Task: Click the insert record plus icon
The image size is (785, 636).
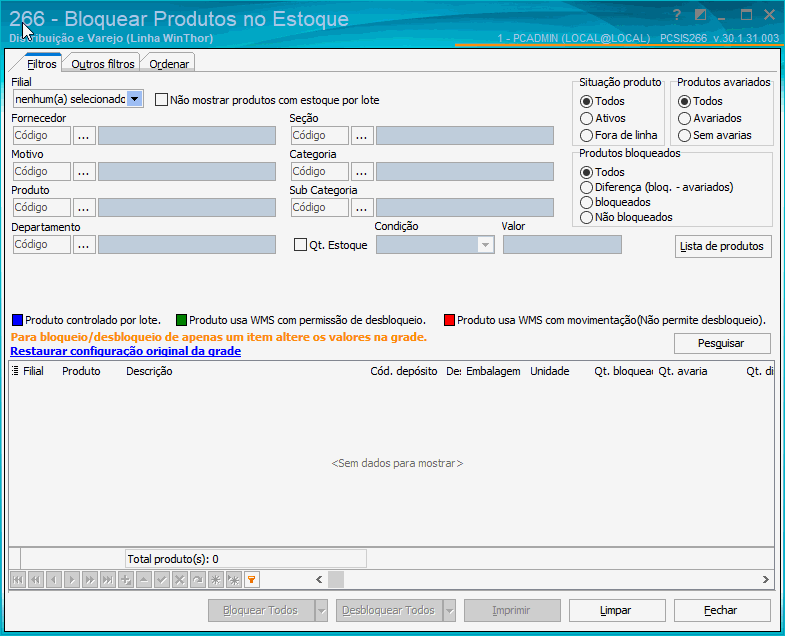Action: tap(126, 580)
